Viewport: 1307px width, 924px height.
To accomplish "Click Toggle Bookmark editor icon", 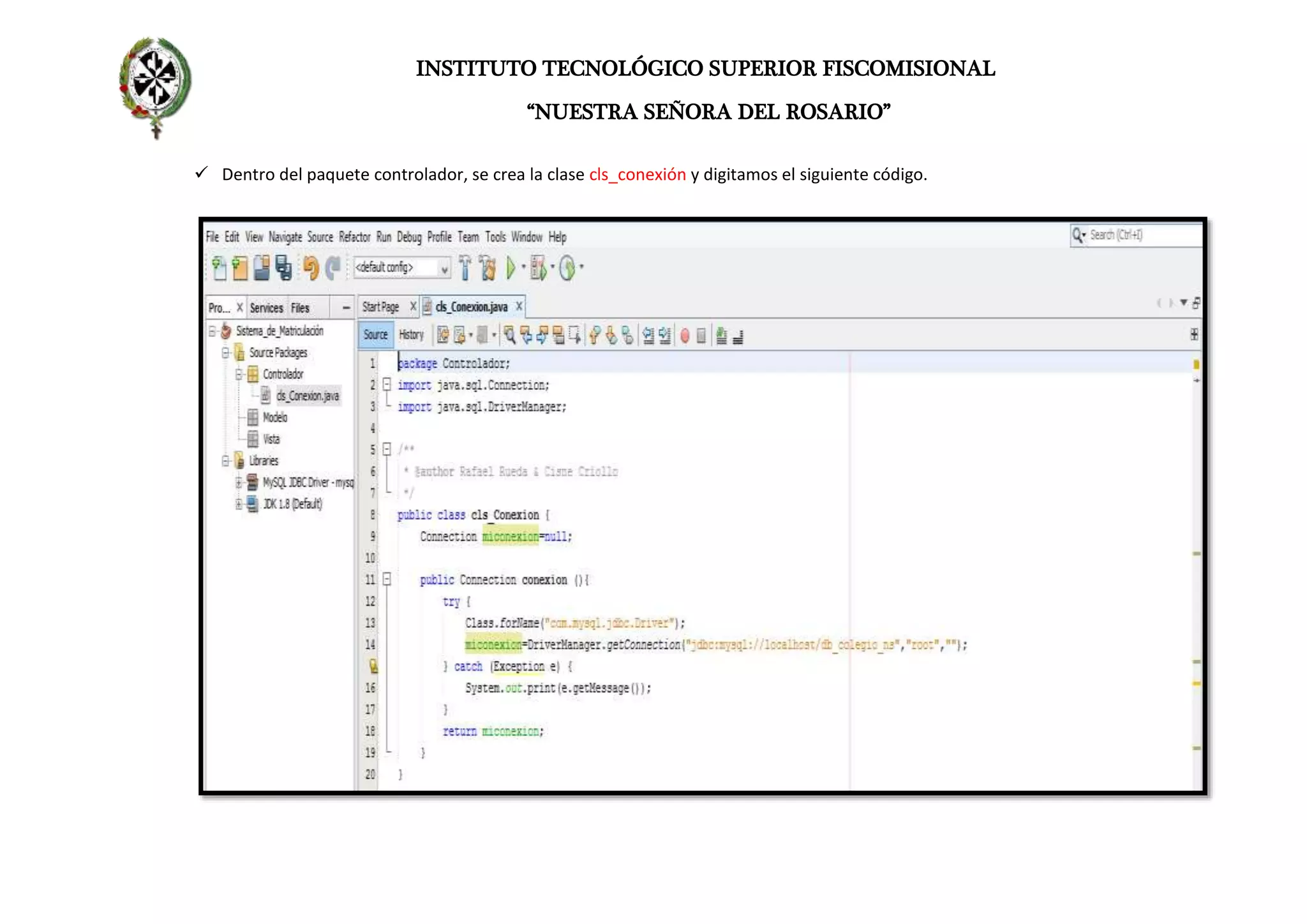I will [x=628, y=335].
